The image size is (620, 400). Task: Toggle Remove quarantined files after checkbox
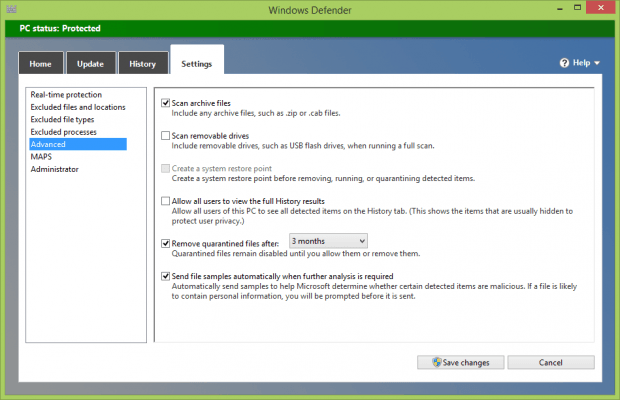click(166, 243)
